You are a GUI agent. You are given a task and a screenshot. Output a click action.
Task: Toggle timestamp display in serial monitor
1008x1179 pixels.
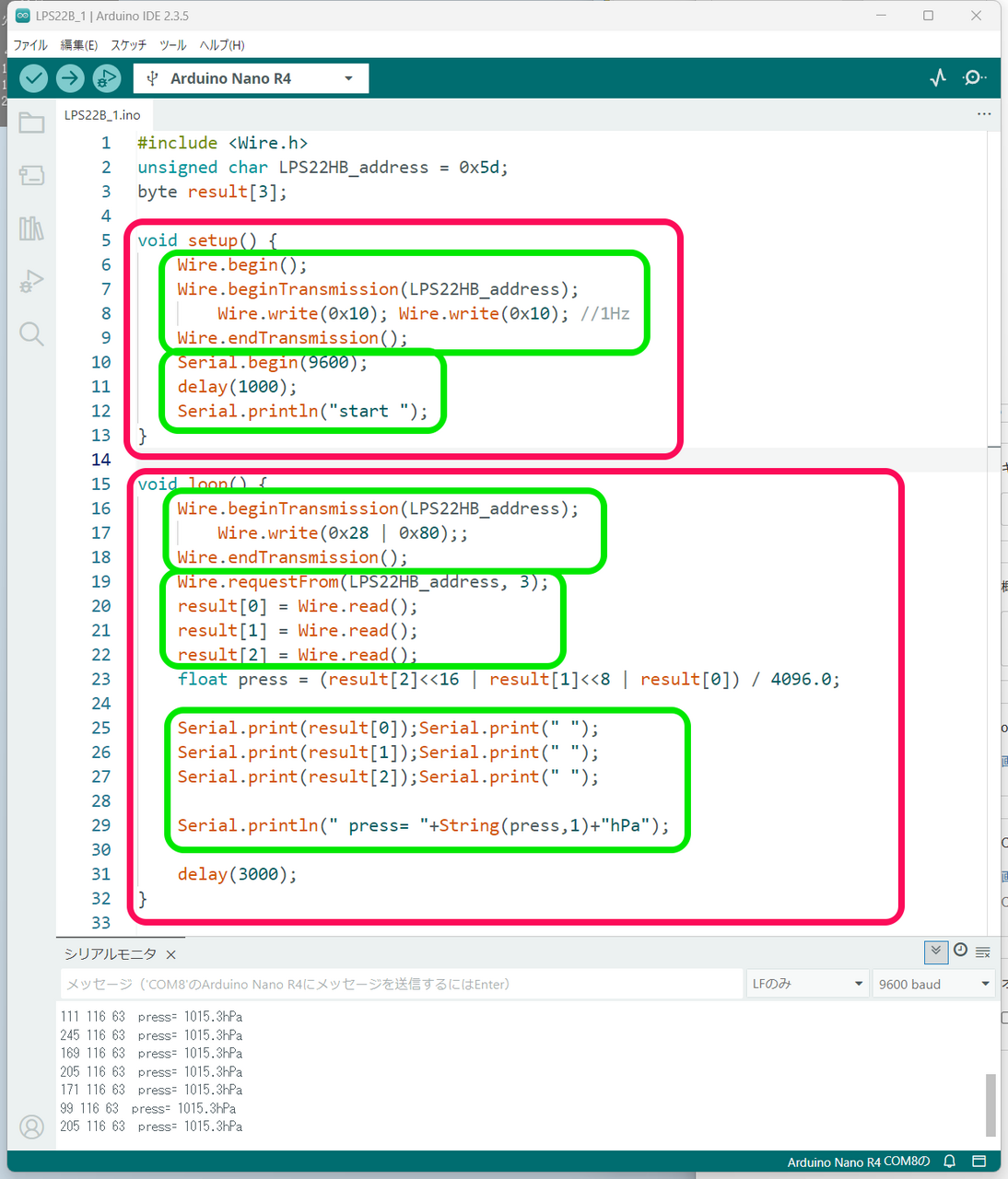pyautogui.click(x=960, y=951)
